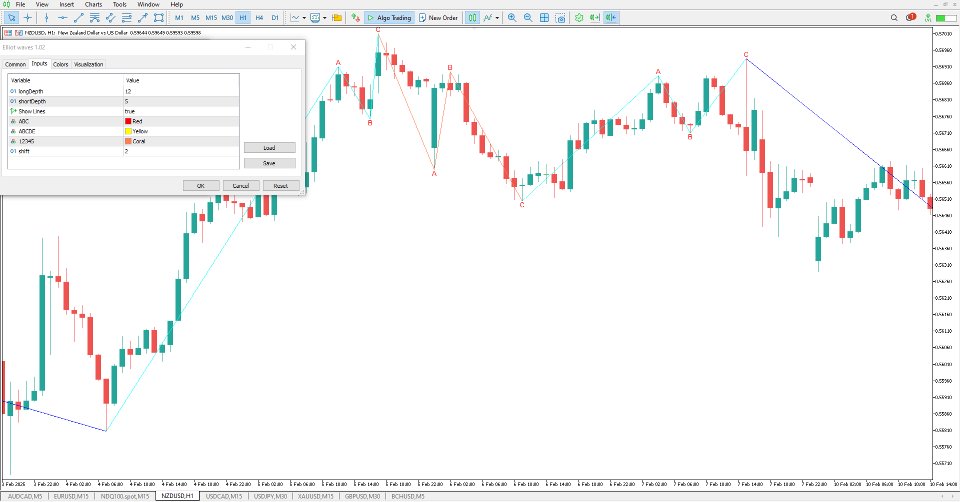Take a chart screenshot
This screenshot has width=960, height=502.
point(560,18)
